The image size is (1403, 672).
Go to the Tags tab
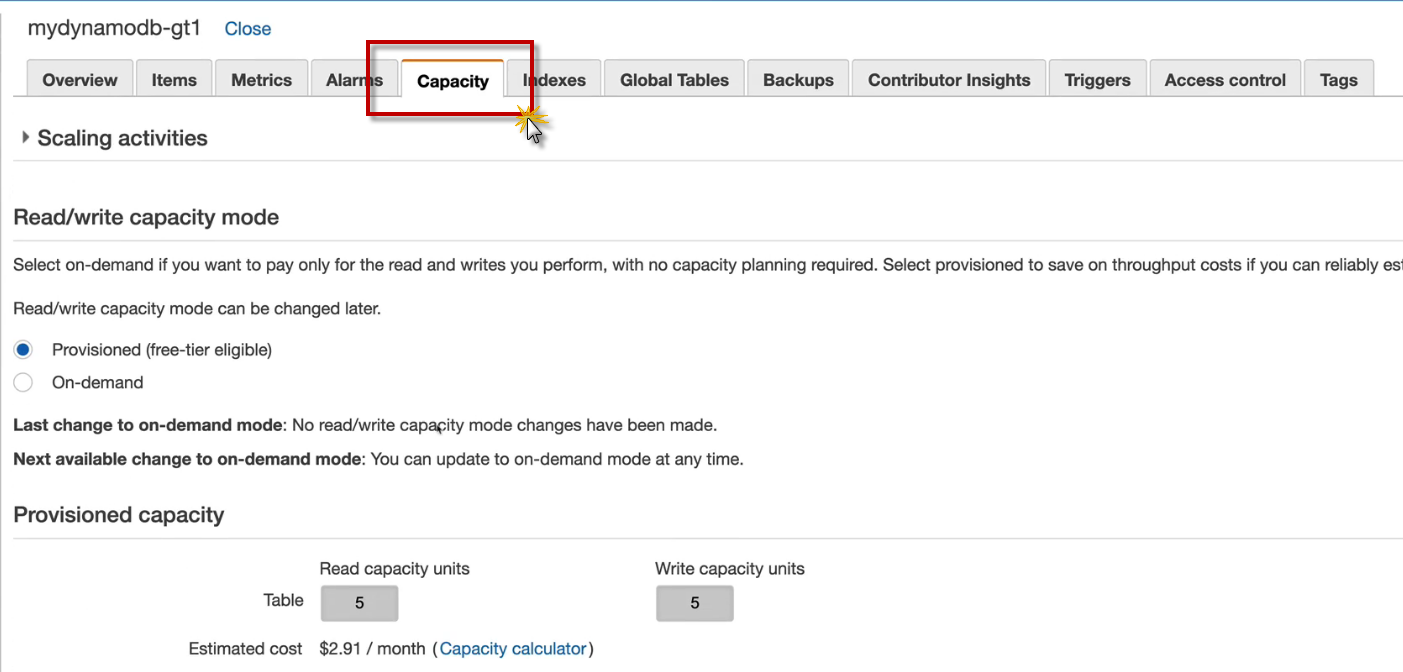(1338, 80)
